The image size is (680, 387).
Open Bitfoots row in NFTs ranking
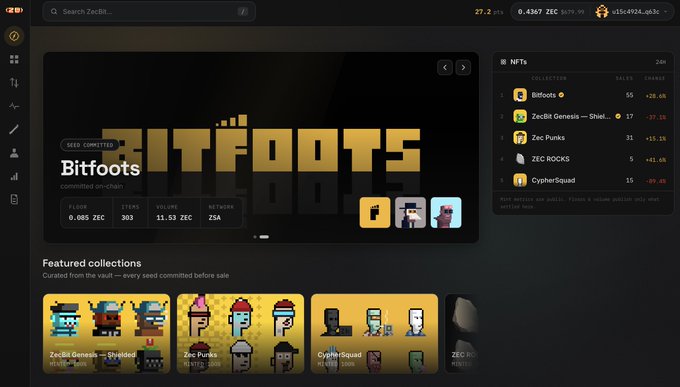pos(583,95)
